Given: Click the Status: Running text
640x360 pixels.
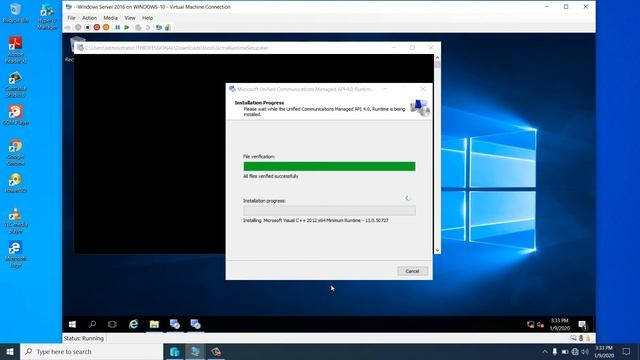Looking at the screenshot, I should [84, 338].
